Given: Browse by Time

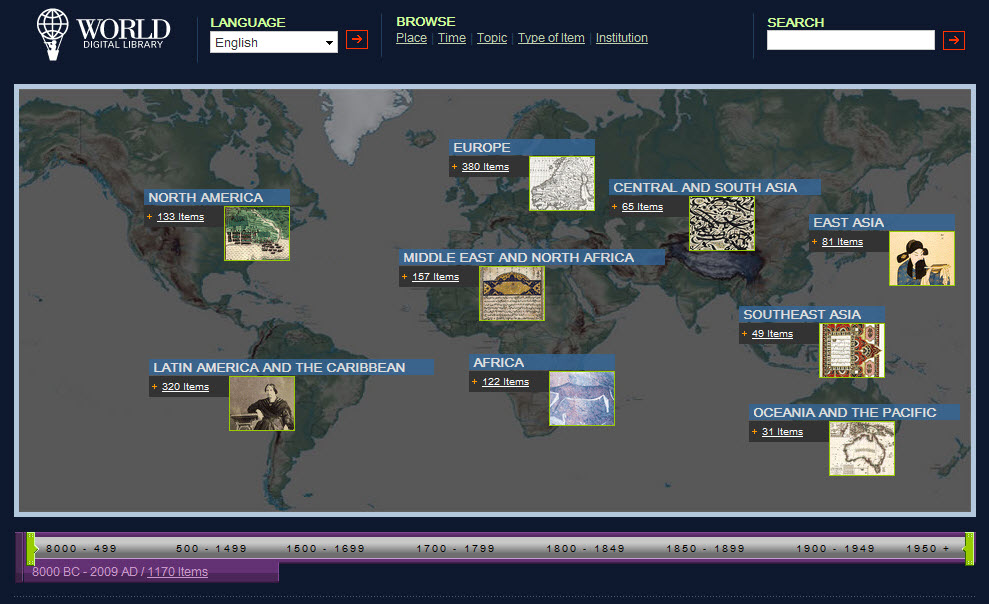Looking at the screenshot, I should 452,38.
